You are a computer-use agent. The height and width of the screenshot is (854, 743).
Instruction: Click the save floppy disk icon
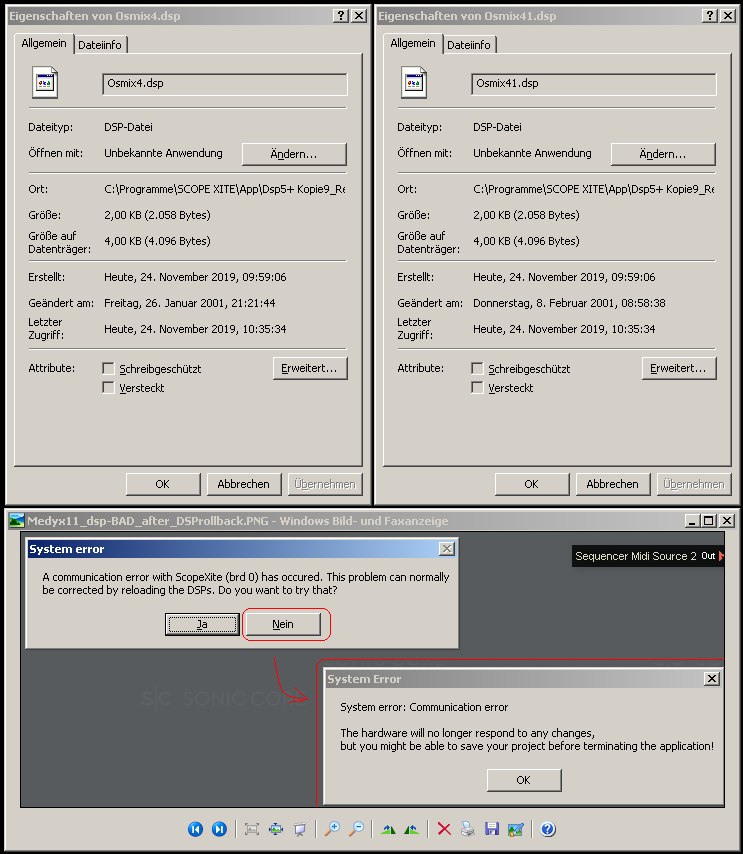(491, 829)
